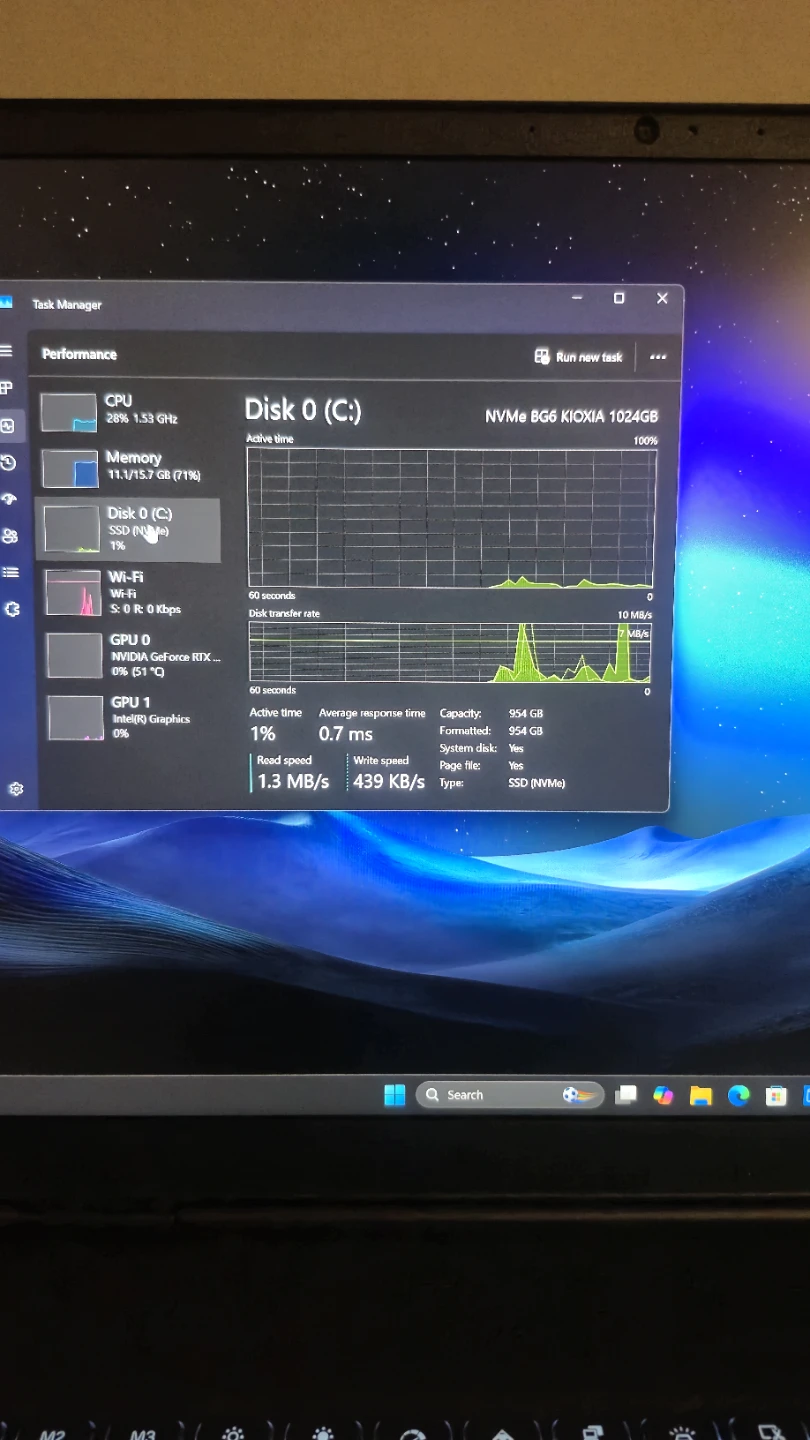
Task: Click the Wi-Fi mini graph thumbnail
Action: (74, 593)
